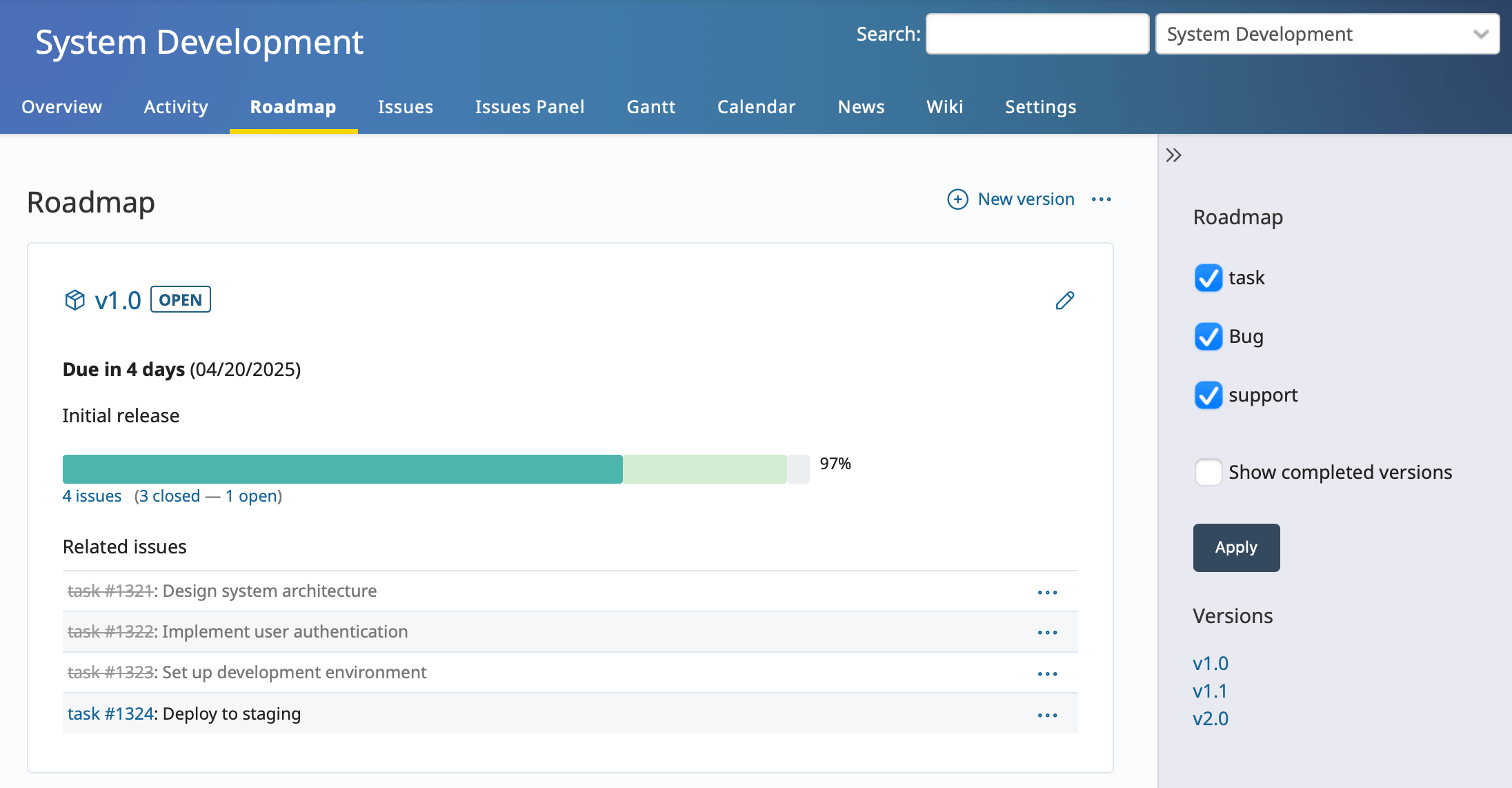Image resolution: width=1512 pixels, height=788 pixels.
Task: Open the ellipsis menu for task #1322
Action: tap(1048, 632)
